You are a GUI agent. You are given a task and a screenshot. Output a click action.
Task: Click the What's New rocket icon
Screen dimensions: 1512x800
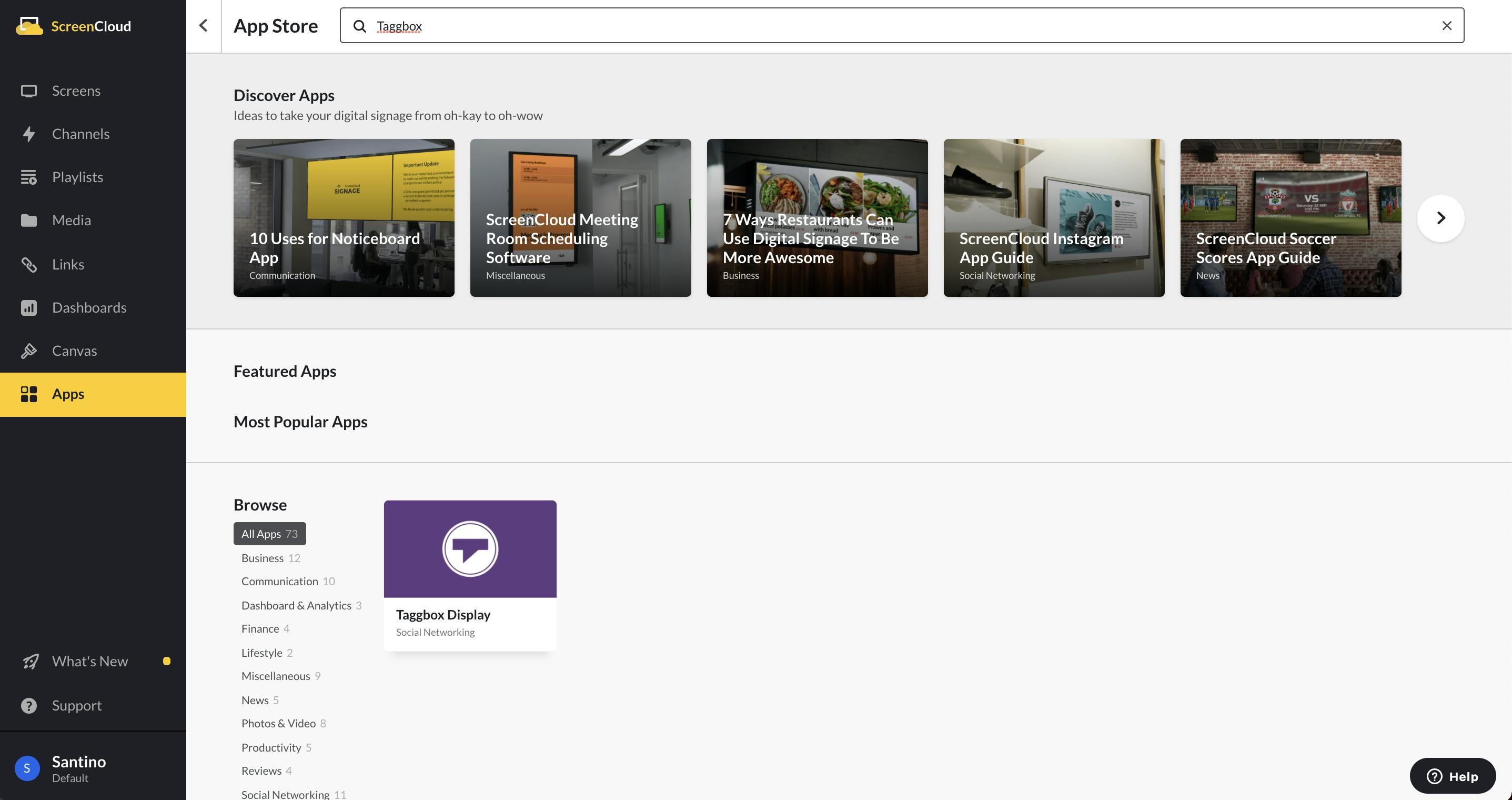tap(30, 662)
